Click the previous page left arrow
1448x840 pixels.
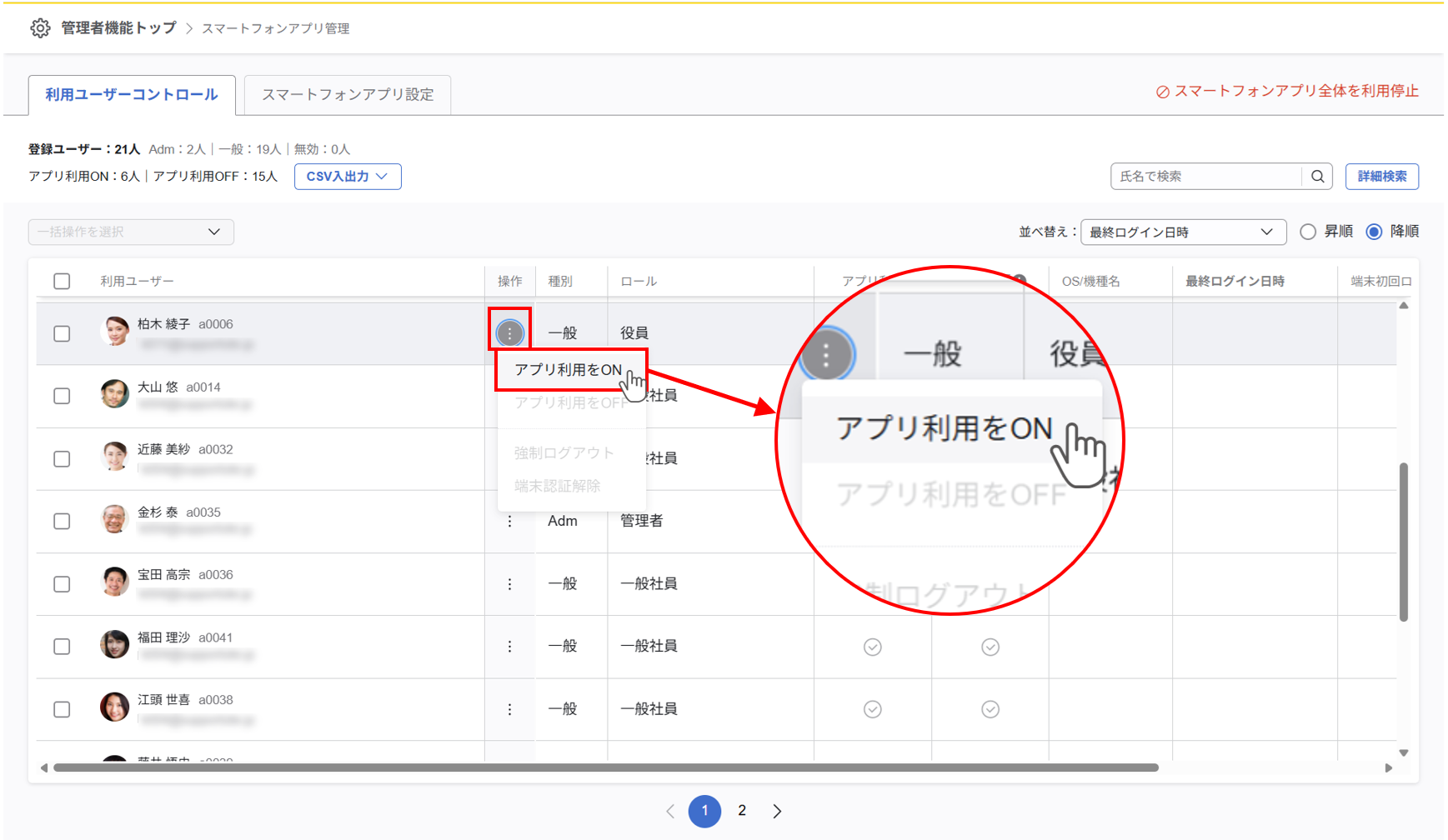[x=670, y=811]
